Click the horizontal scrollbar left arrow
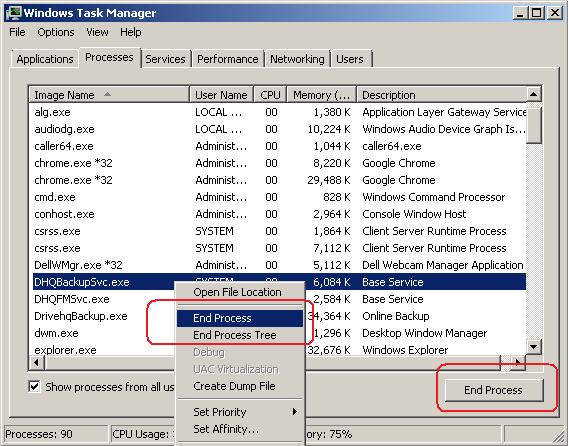The image size is (568, 446). click(37, 362)
